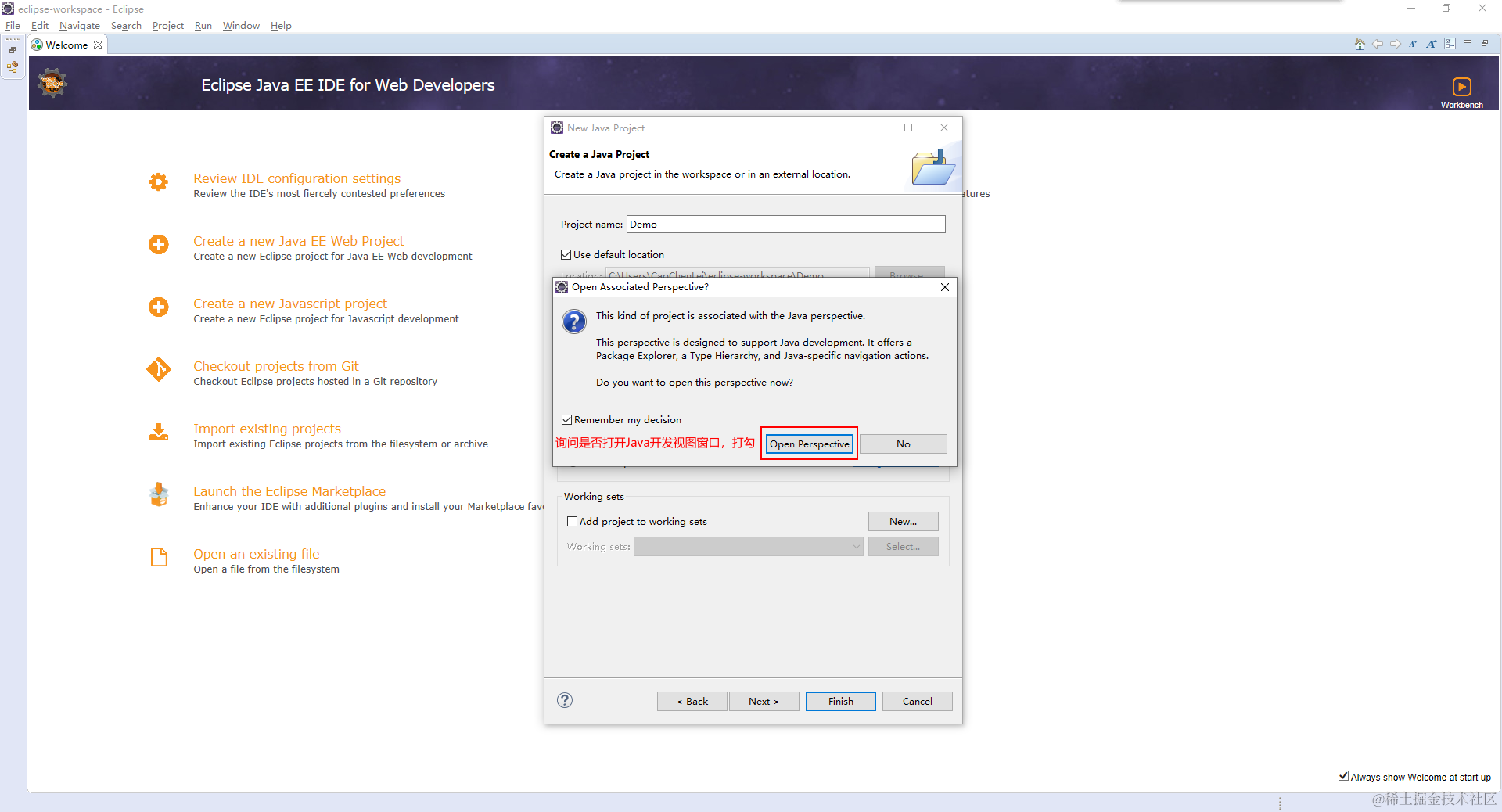This screenshot has width=1502, height=812.
Task: Open the Project menu
Action: point(168,26)
